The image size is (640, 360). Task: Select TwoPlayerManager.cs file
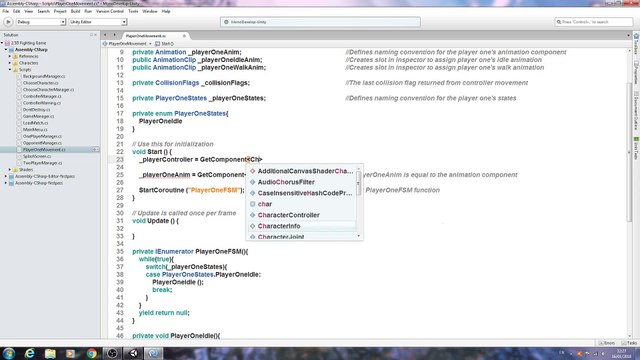(x=42, y=163)
